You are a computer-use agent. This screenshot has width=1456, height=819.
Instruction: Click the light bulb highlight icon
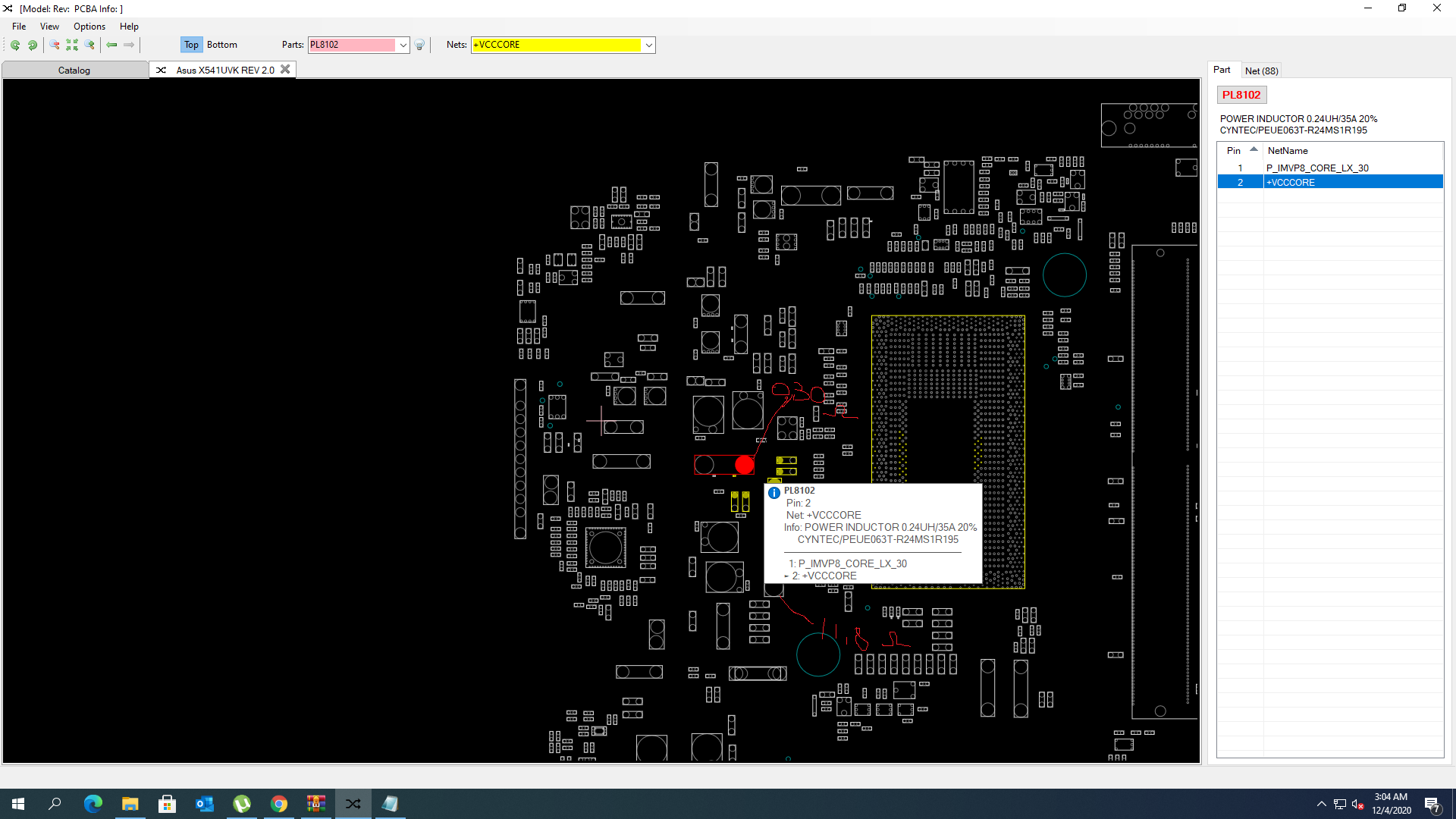coord(419,45)
